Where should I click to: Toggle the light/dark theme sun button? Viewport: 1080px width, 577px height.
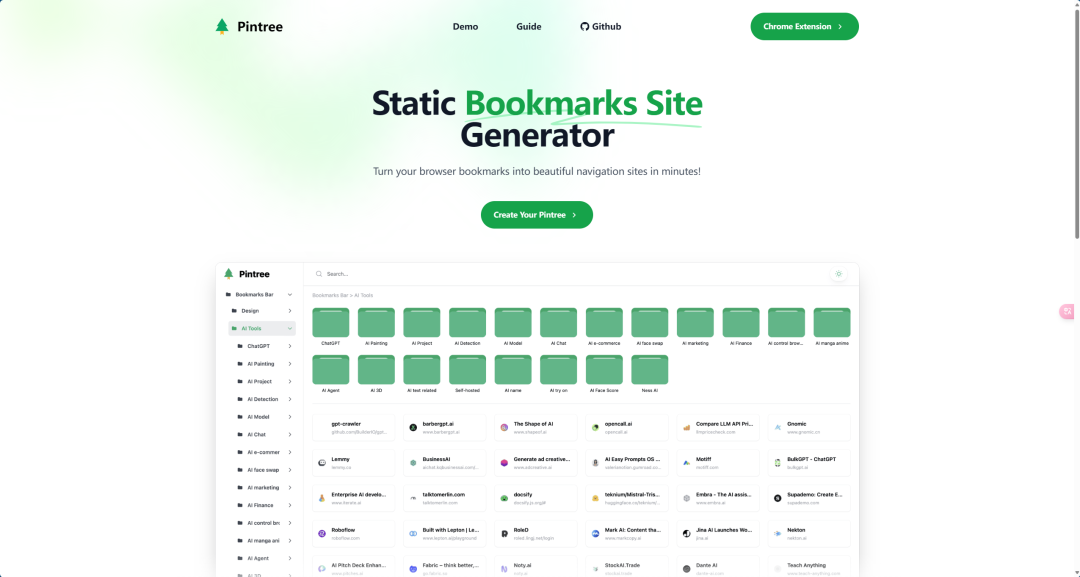point(838,274)
